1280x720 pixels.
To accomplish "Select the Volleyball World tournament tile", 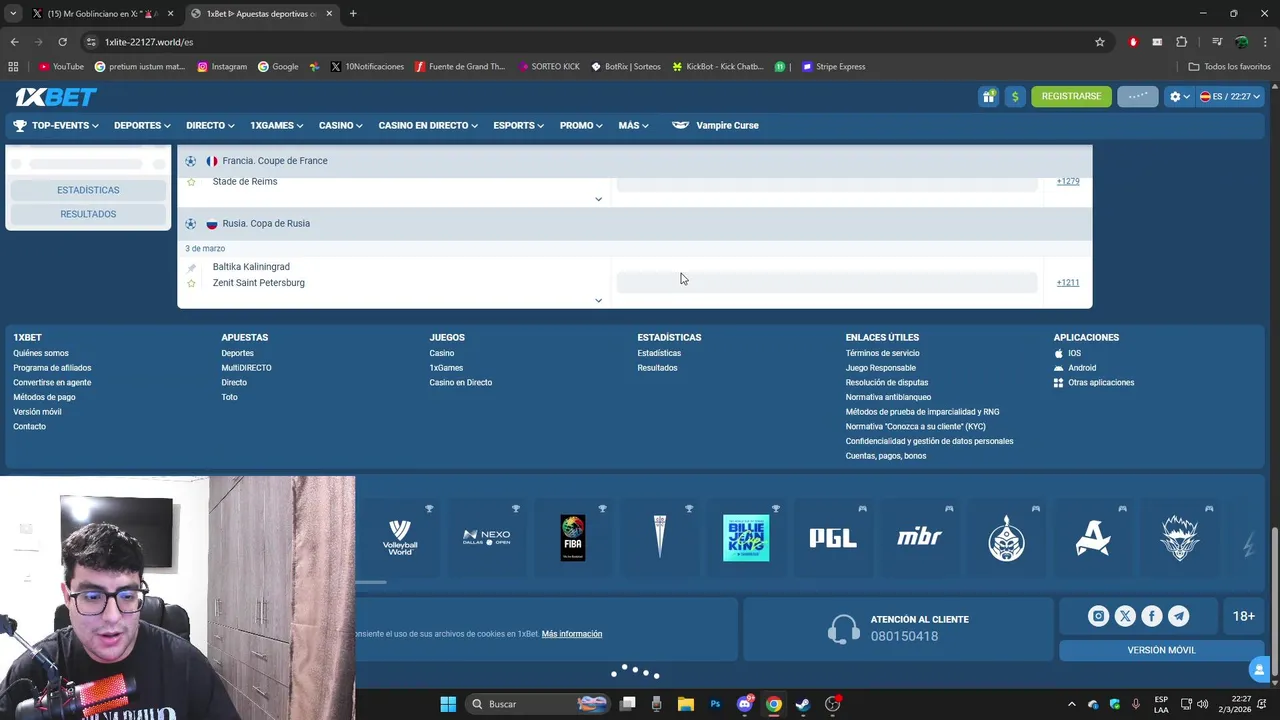I will click(x=400, y=538).
